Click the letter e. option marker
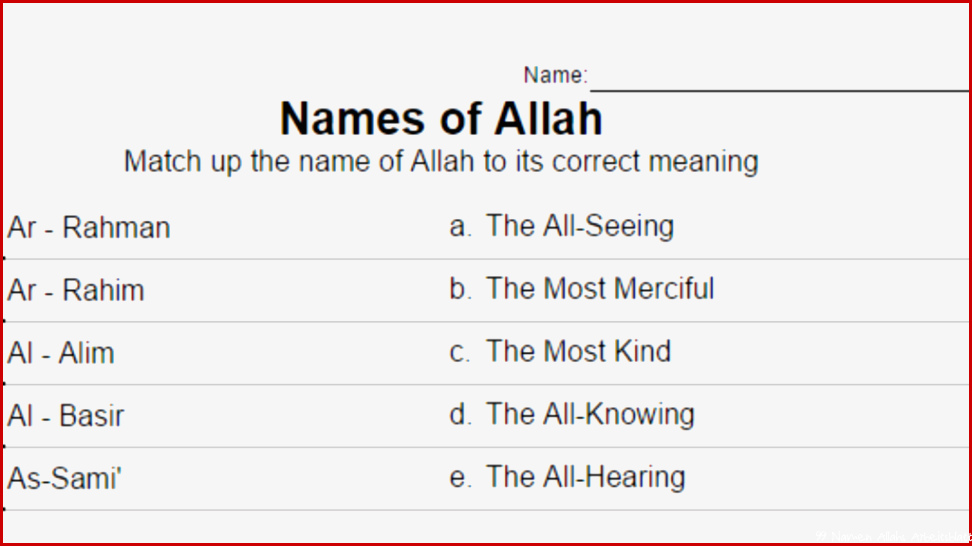972x546 pixels. click(x=460, y=477)
